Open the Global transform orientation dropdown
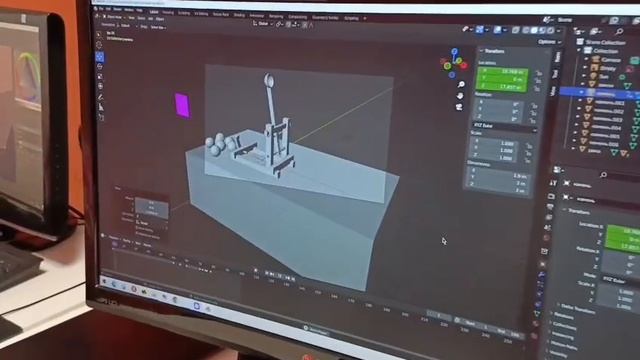 263,24
